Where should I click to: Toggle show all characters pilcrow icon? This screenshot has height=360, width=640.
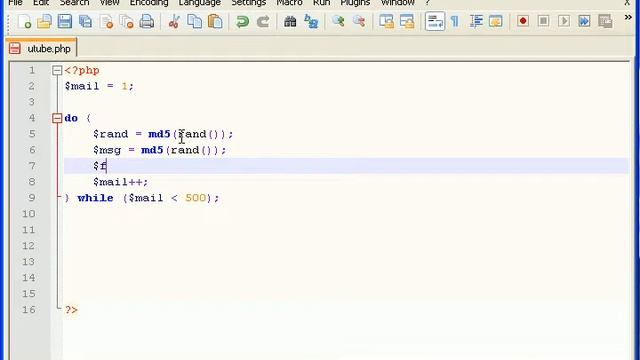pyautogui.click(x=455, y=21)
